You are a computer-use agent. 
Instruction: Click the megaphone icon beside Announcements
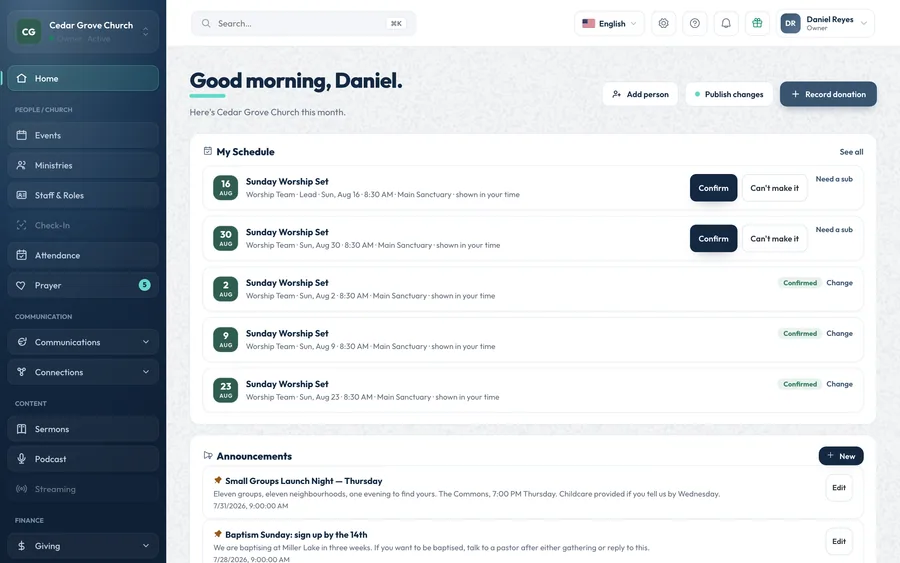pos(208,455)
